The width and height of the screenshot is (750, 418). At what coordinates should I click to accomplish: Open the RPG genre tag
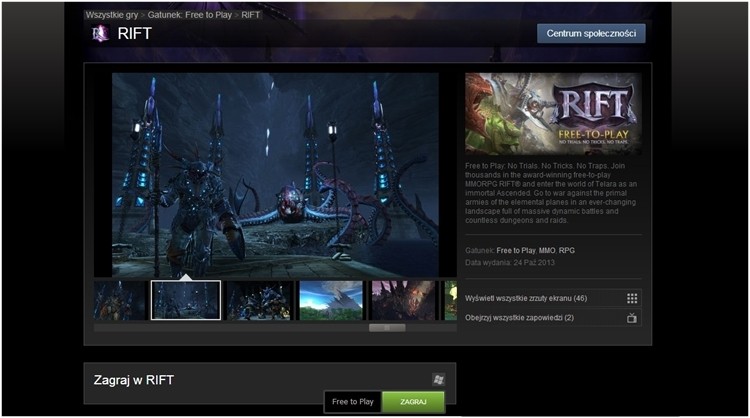(x=567, y=251)
